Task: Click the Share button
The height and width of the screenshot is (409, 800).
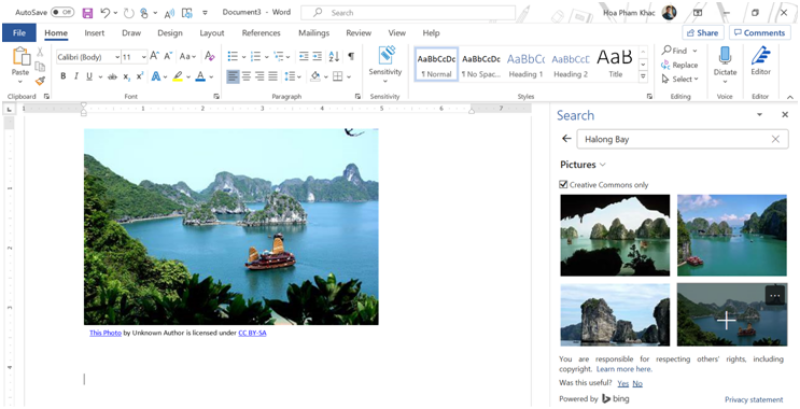Action: [701, 33]
